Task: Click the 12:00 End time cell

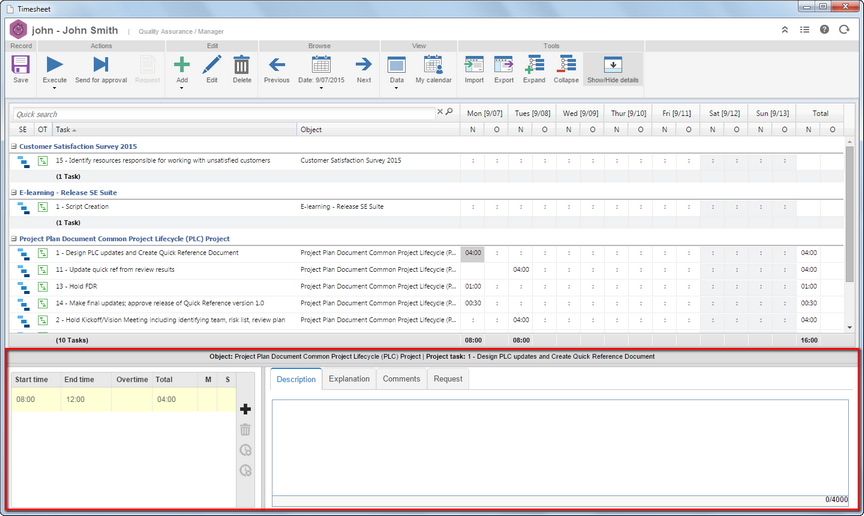Action: click(x=86, y=400)
